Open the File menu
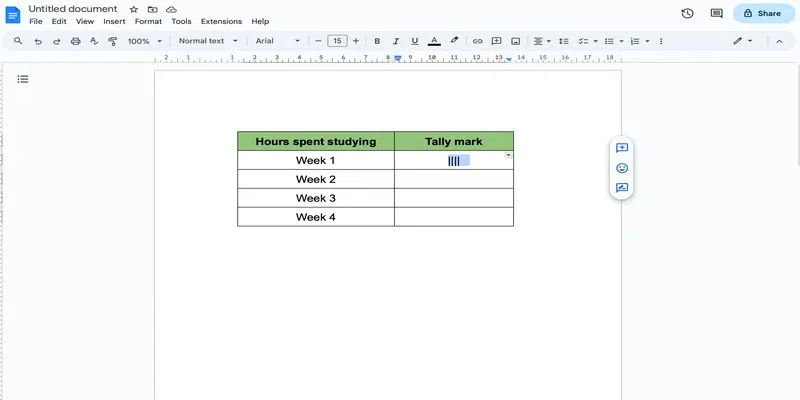This screenshot has height=400, width=800. point(36,21)
